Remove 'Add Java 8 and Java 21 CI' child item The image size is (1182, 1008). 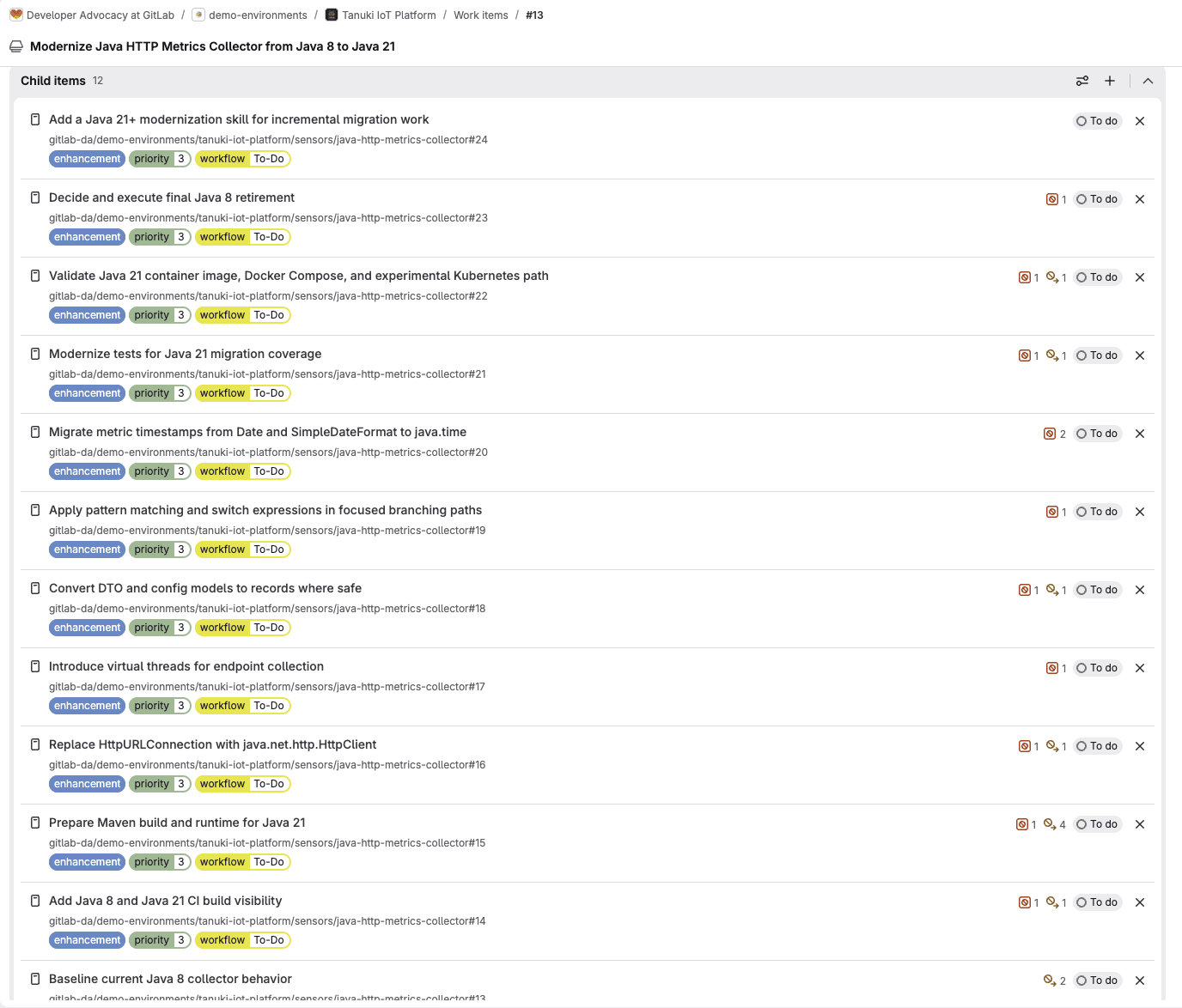1140,902
